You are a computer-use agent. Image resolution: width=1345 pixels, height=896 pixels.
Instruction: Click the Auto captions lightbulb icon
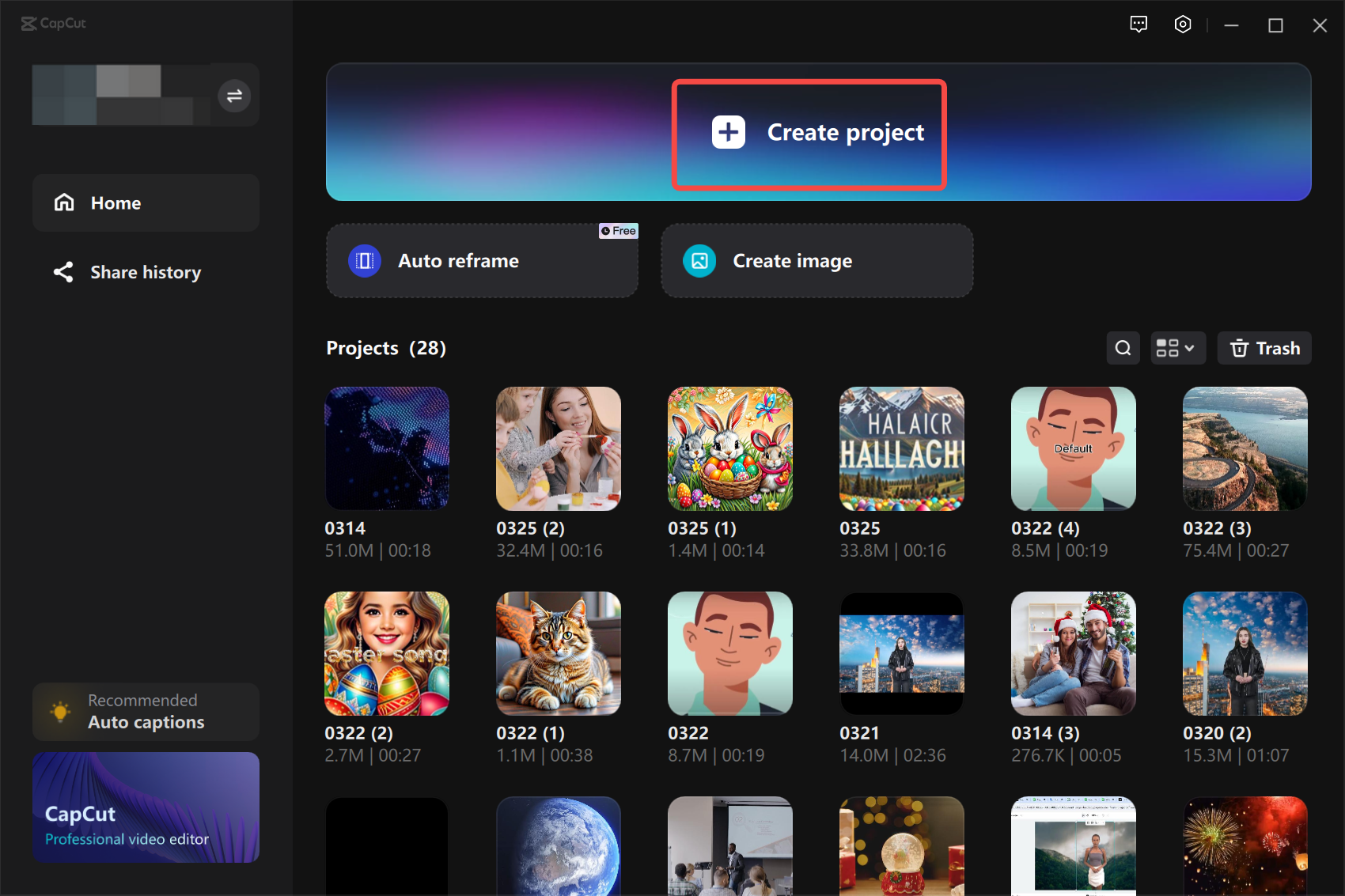[59, 711]
